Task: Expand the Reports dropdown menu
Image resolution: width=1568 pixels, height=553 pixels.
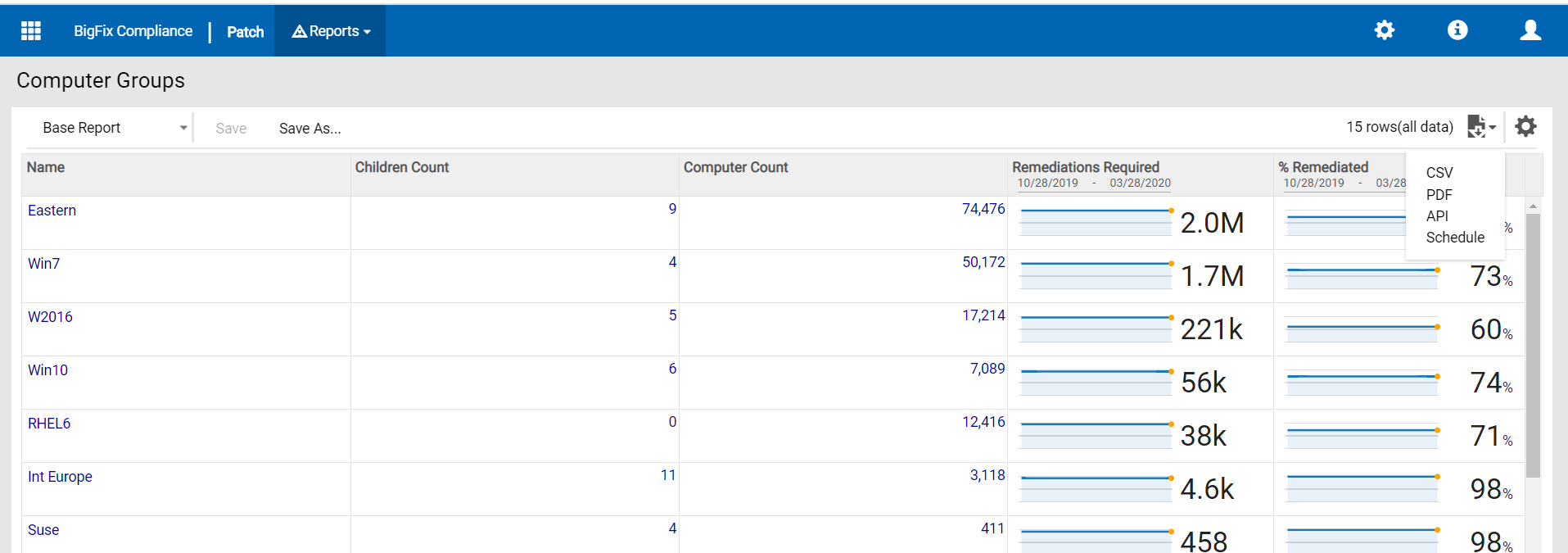Action: [331, 31]
